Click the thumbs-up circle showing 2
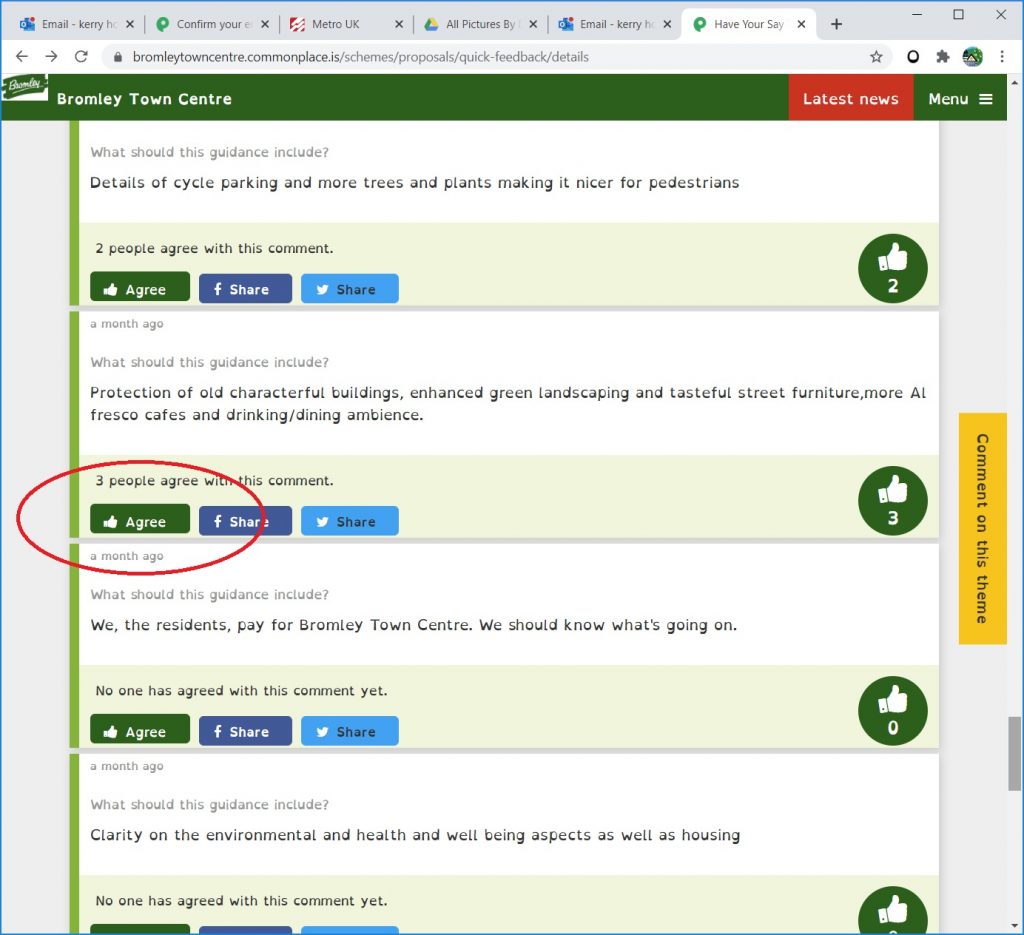Screen dimensions: 1024x935 (893, 268)
